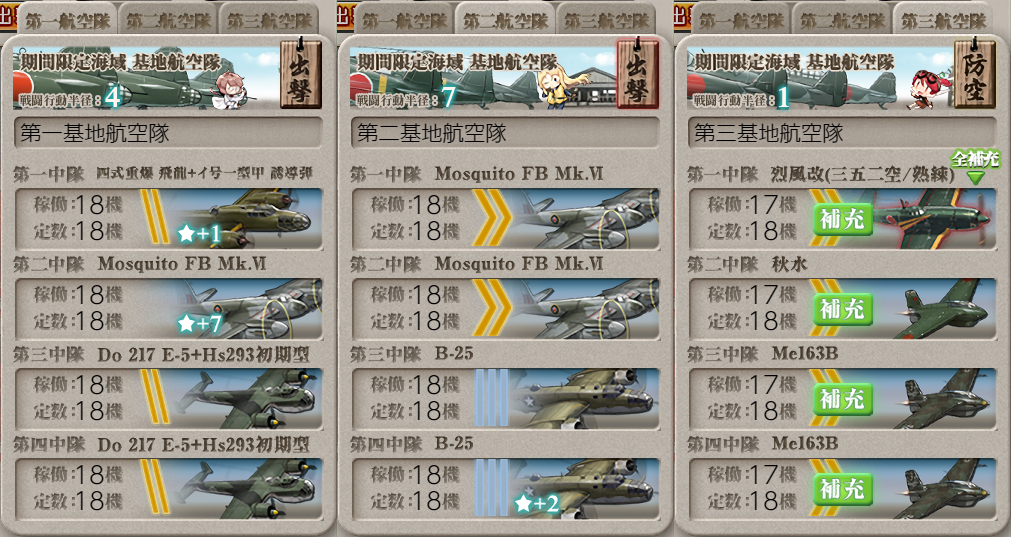Image resolution: width=1011 pixels, height=537 pixels.
Task: Click the 全補充 green down arrow
Action: (976, 177)
